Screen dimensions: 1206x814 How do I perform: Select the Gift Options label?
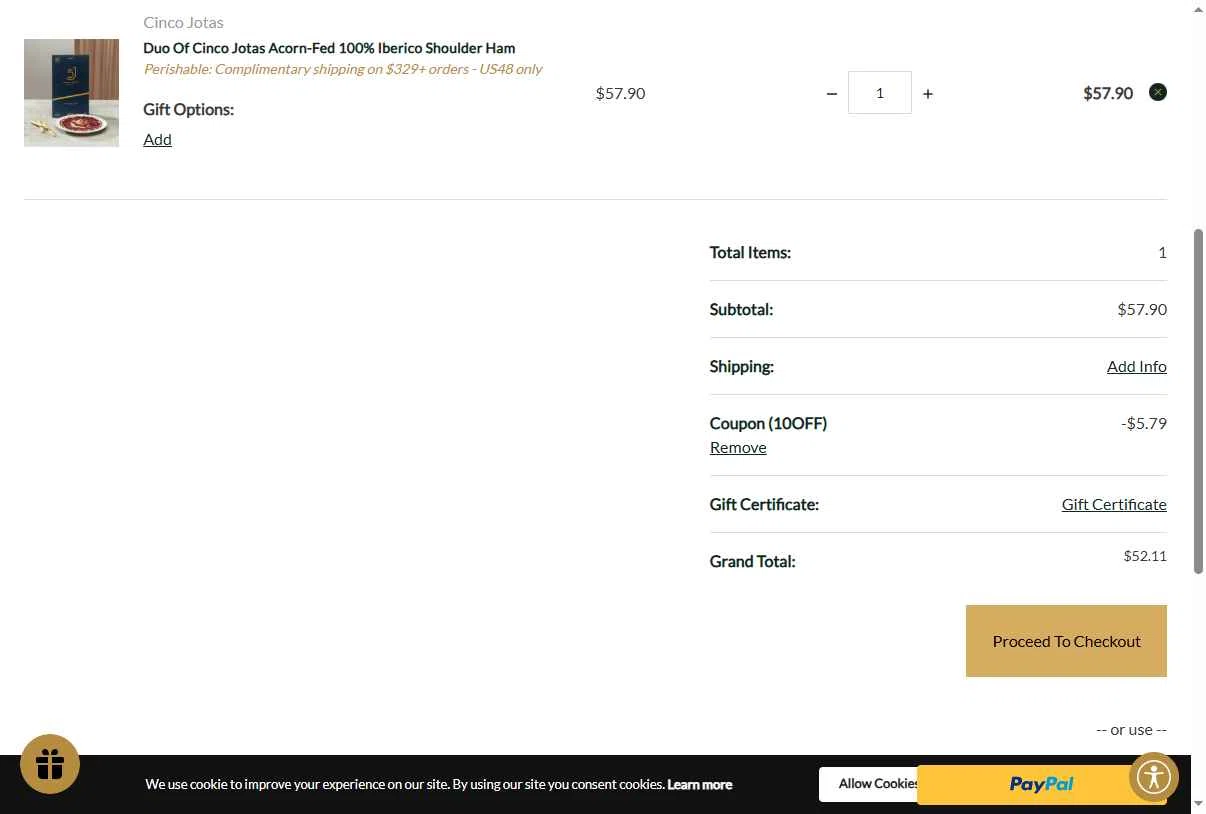click(188, 109)
